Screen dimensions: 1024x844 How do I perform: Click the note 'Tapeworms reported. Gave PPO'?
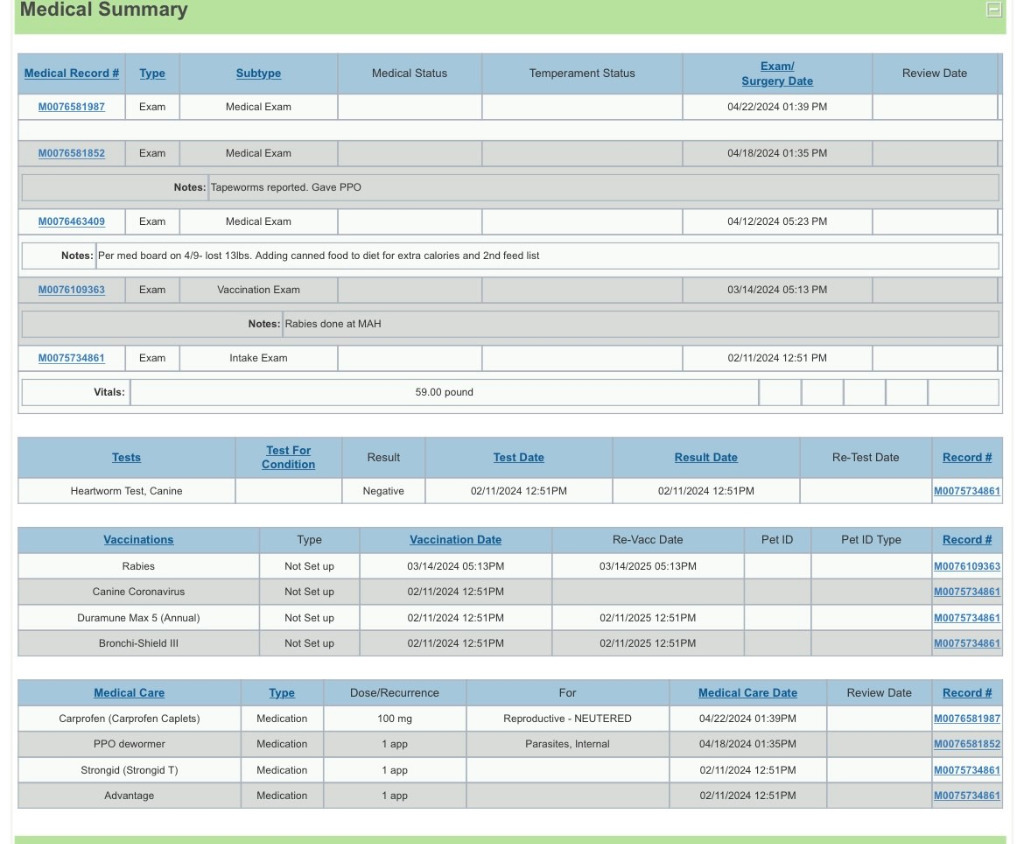(286, 187)
